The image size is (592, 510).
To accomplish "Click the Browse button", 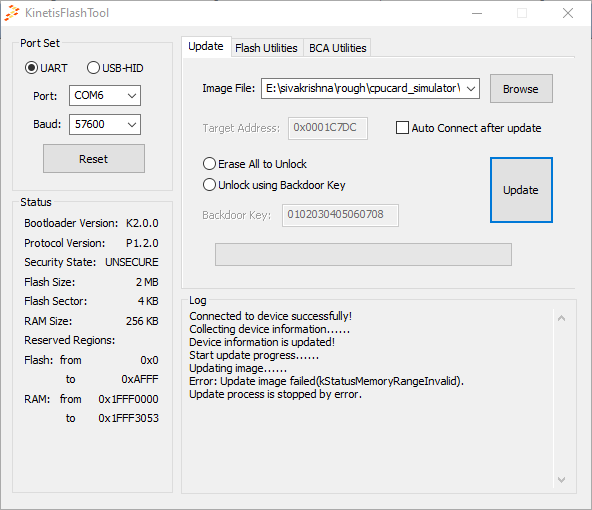I will (521, 89).
